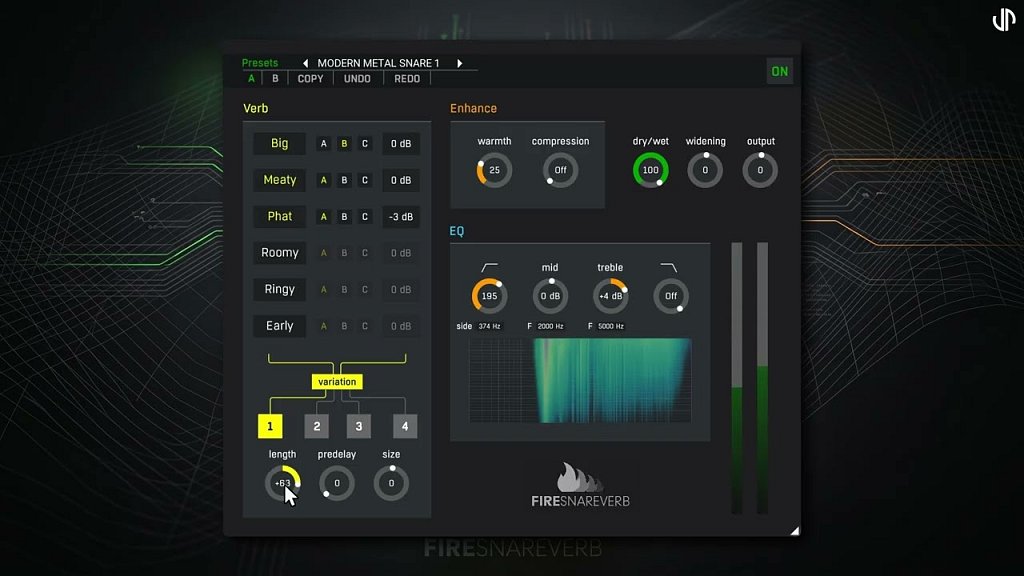Open the MODERN METAL SNARE 1 preset name list
Viewport: 1024px width, 576px height.
pos(378,63)
